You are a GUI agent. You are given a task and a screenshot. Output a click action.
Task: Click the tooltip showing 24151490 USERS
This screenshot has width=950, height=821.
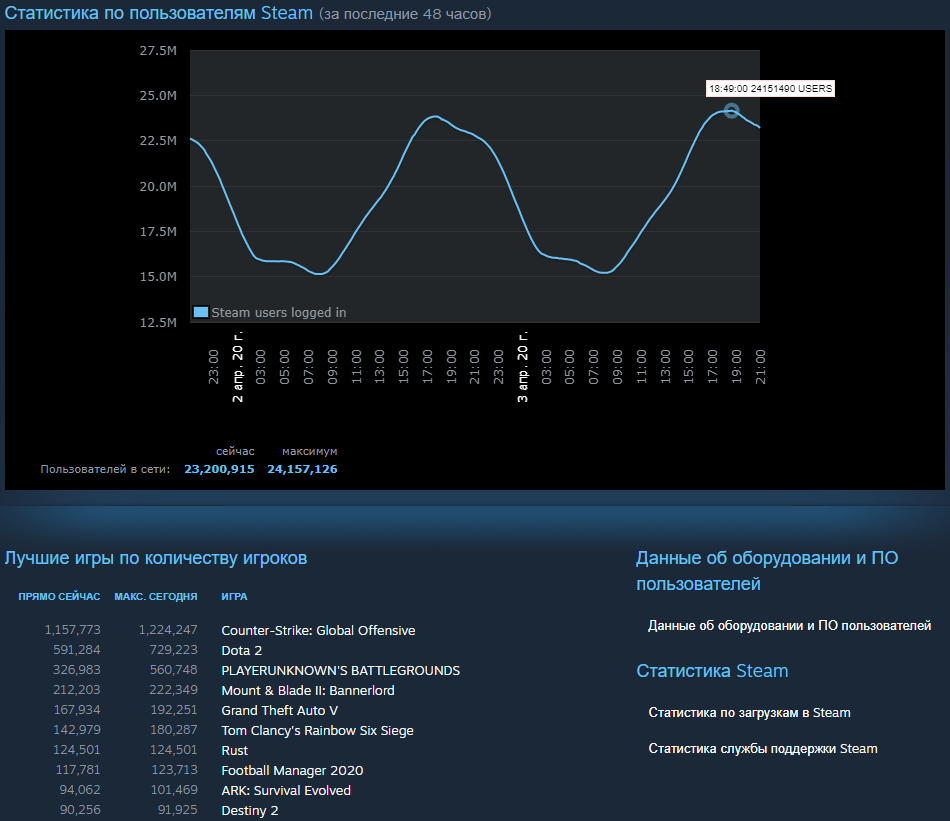770,88
